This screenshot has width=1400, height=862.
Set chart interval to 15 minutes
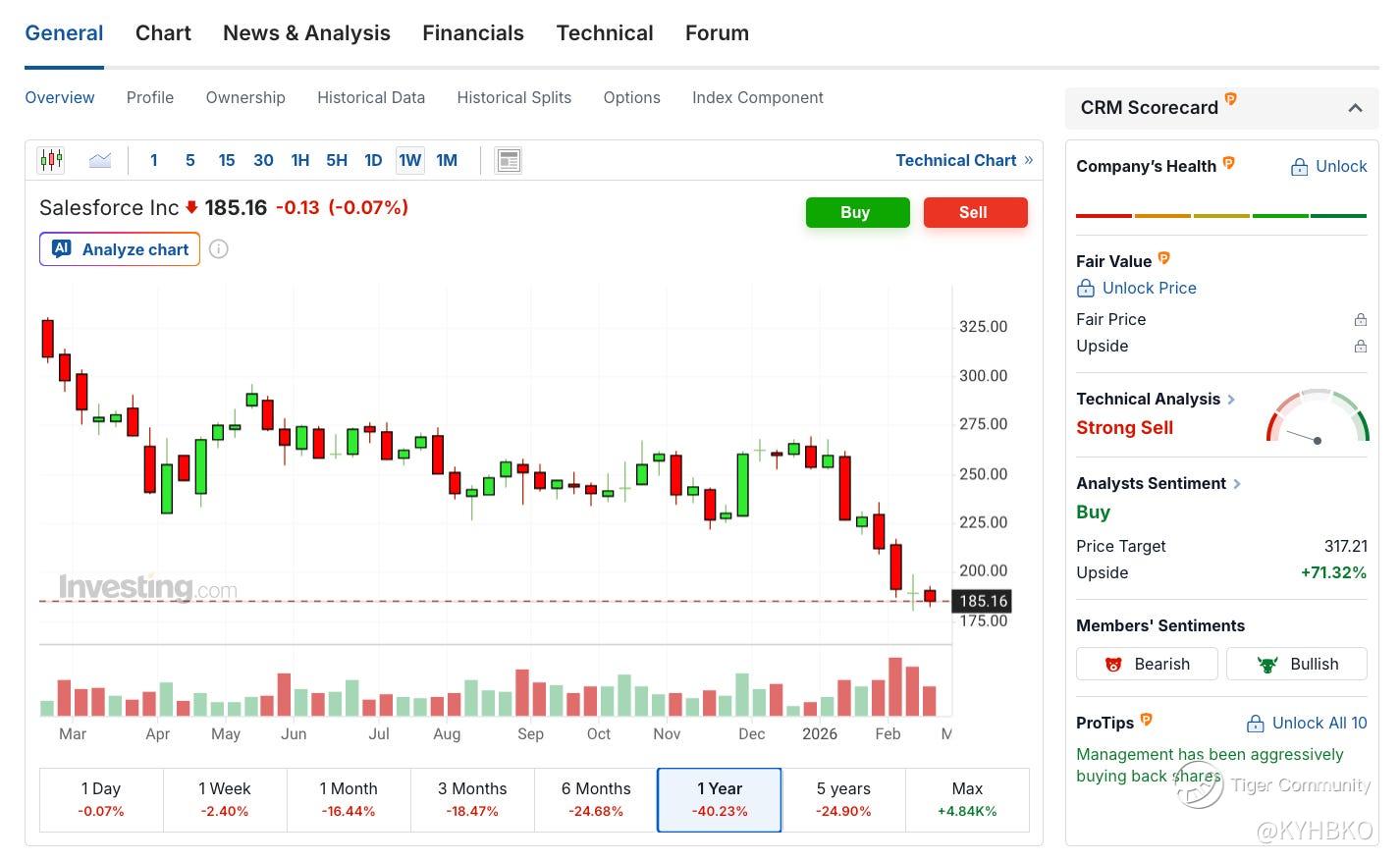[x=227, y=160]
